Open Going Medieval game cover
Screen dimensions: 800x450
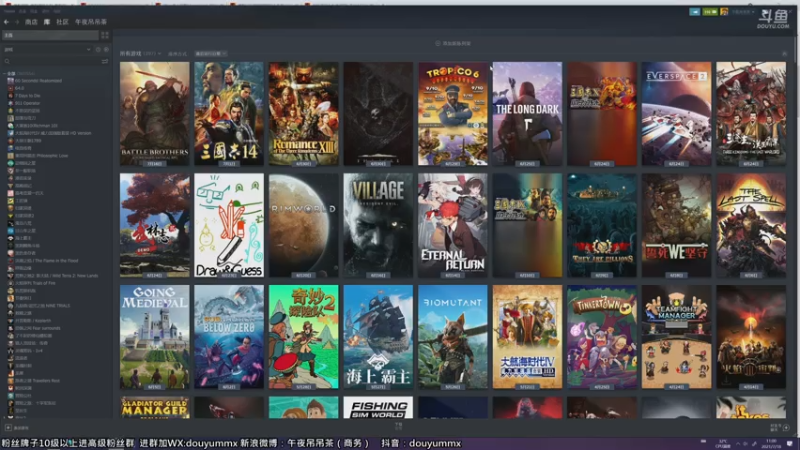point(155,337)
